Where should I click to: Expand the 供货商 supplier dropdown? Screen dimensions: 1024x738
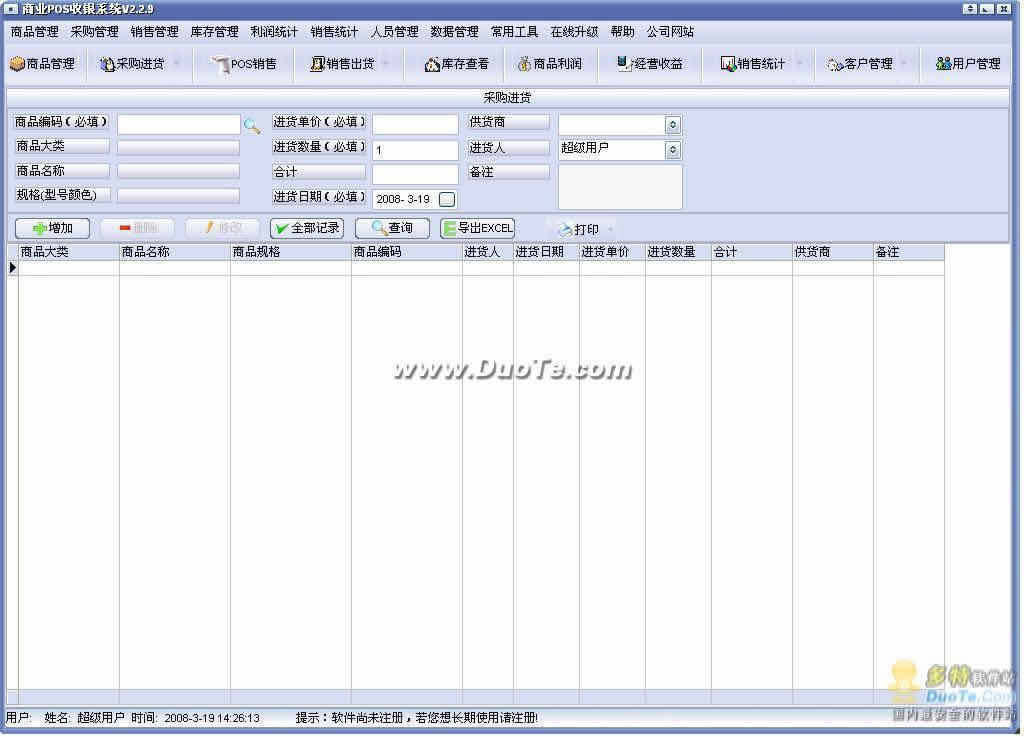pyautogui.click(x=673, y=125)
